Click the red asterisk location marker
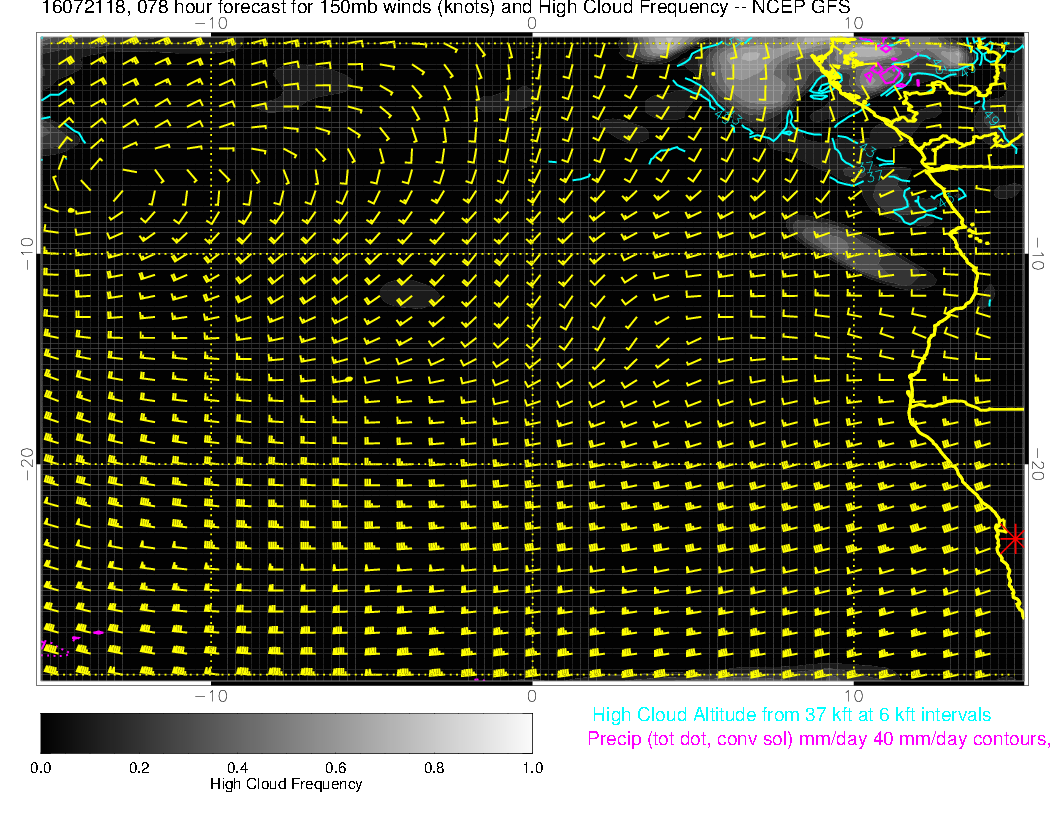 coord(1012,539)
